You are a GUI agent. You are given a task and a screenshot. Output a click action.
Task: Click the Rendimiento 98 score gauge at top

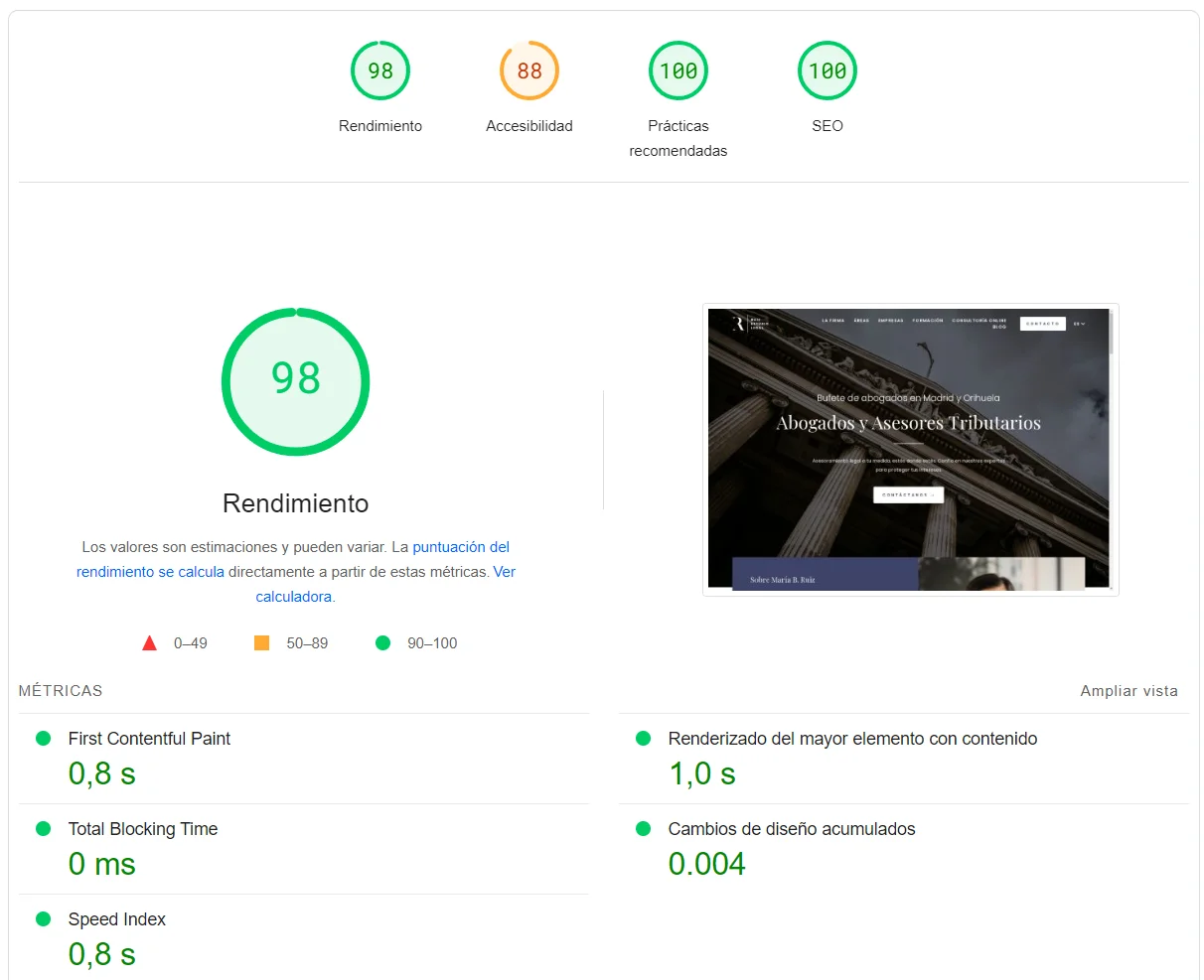[x=380, y=71]
